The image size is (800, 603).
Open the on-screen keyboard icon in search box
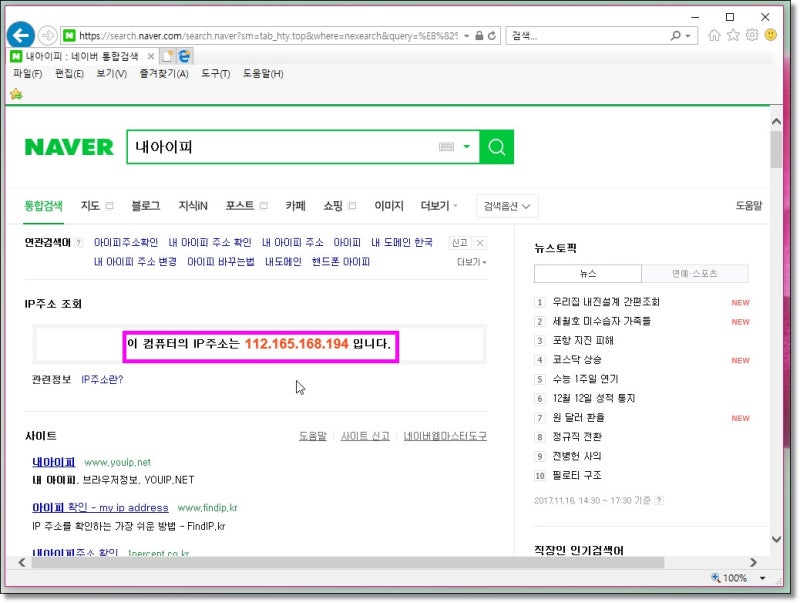coord(446,147)
